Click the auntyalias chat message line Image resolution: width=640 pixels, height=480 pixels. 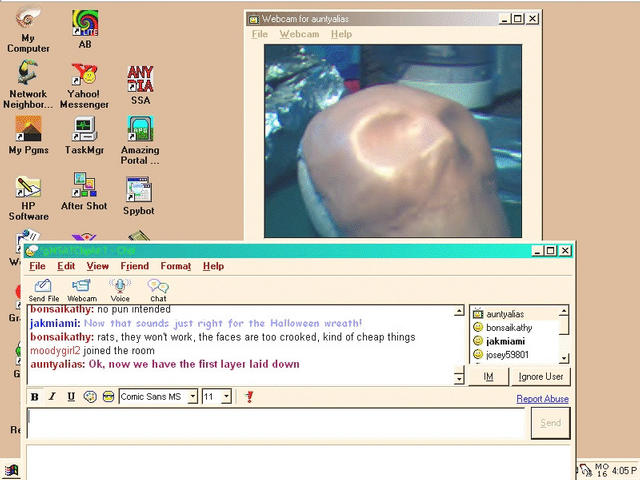pos(165,364)
